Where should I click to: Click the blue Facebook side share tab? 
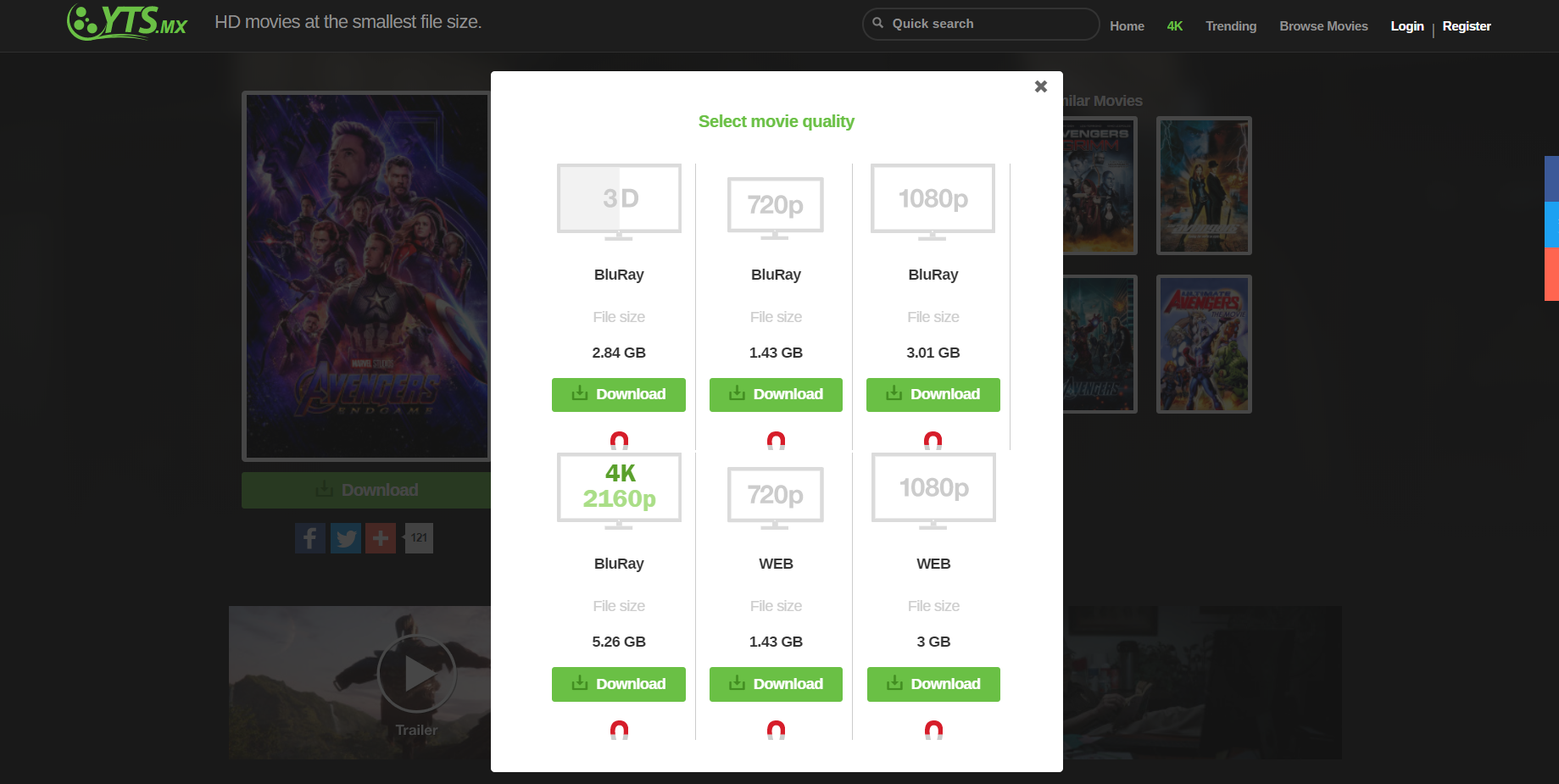coord(1551,179)
